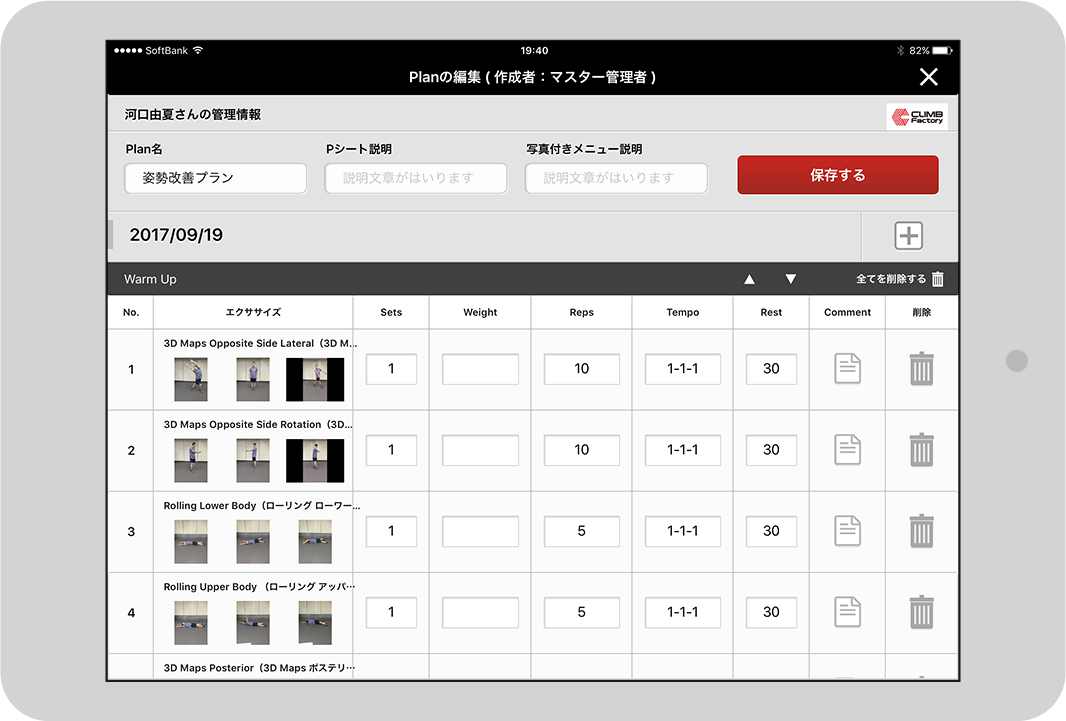This screenshot has height=721, width=1066.
Task: Tap 全てを削除する to delete all
Action: pos(899,280)
